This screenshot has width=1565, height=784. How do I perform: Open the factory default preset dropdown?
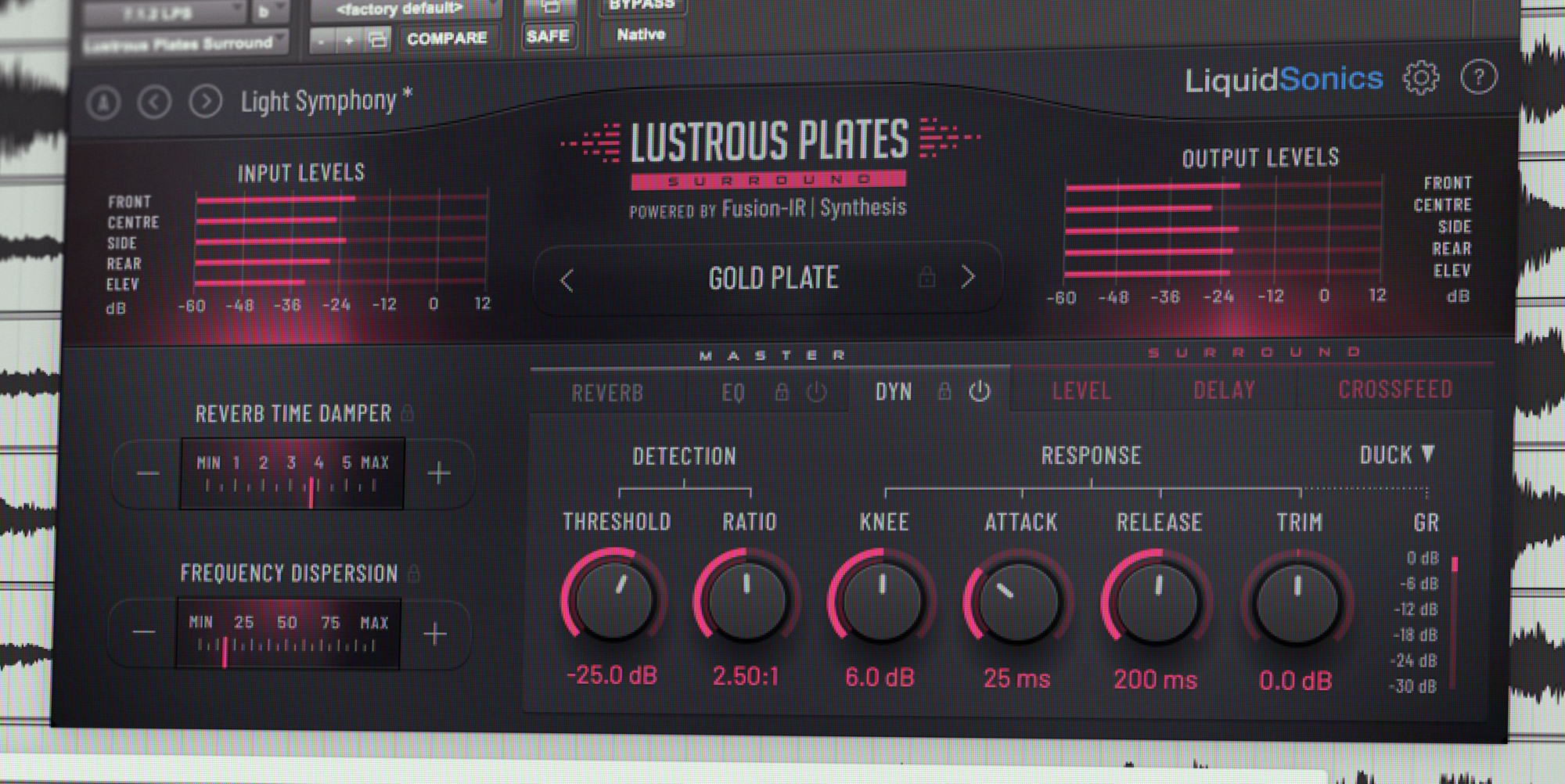405,9
